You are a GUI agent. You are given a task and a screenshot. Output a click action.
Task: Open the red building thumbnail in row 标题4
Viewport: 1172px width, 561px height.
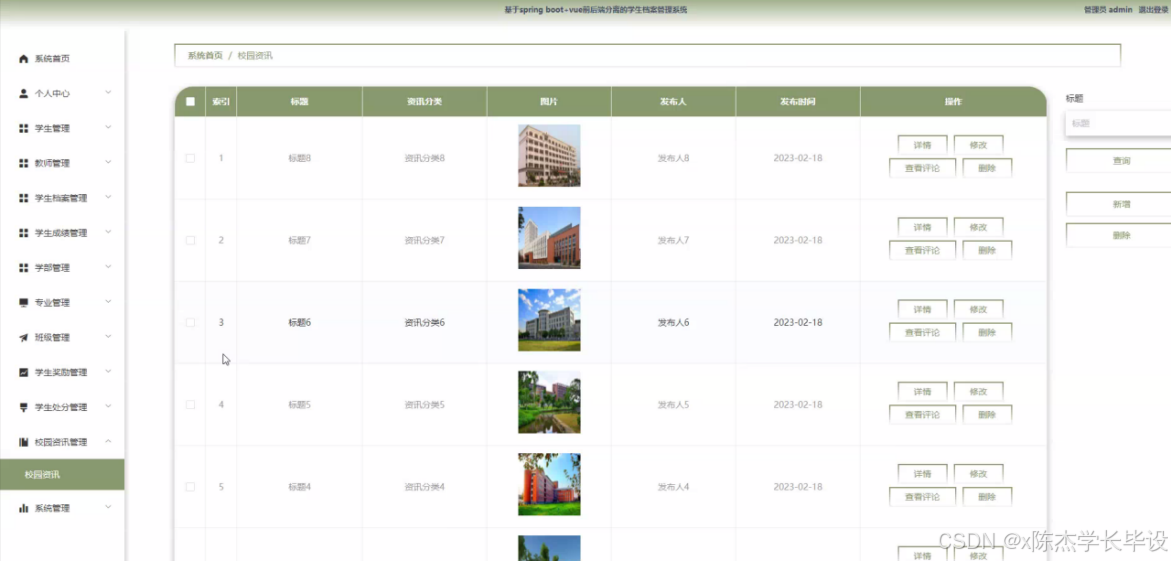[x=549, y=484]
